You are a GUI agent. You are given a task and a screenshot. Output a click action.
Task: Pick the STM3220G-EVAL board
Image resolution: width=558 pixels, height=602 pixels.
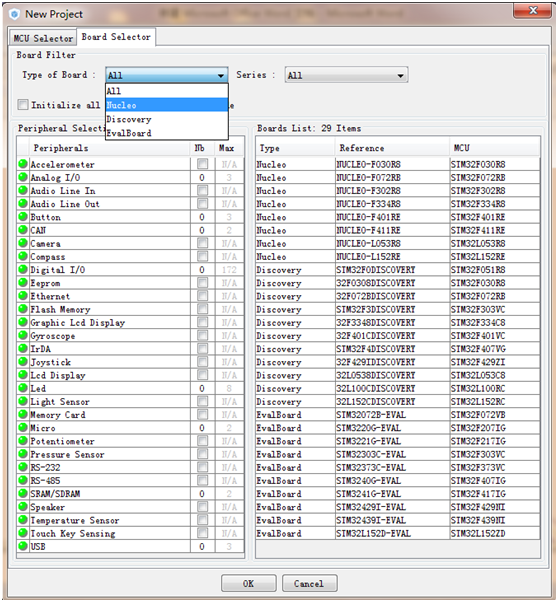[x=398, y=428]
